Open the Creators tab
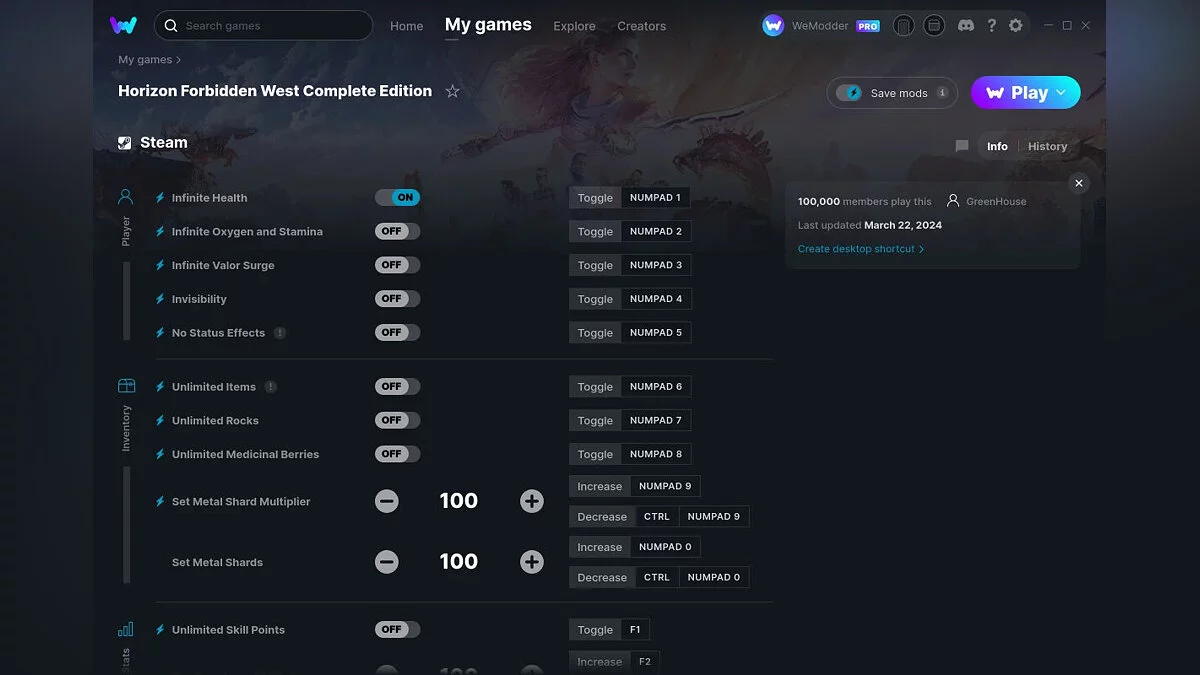The height and width of the screenshot is (675, 1200). tap(641, 26)
